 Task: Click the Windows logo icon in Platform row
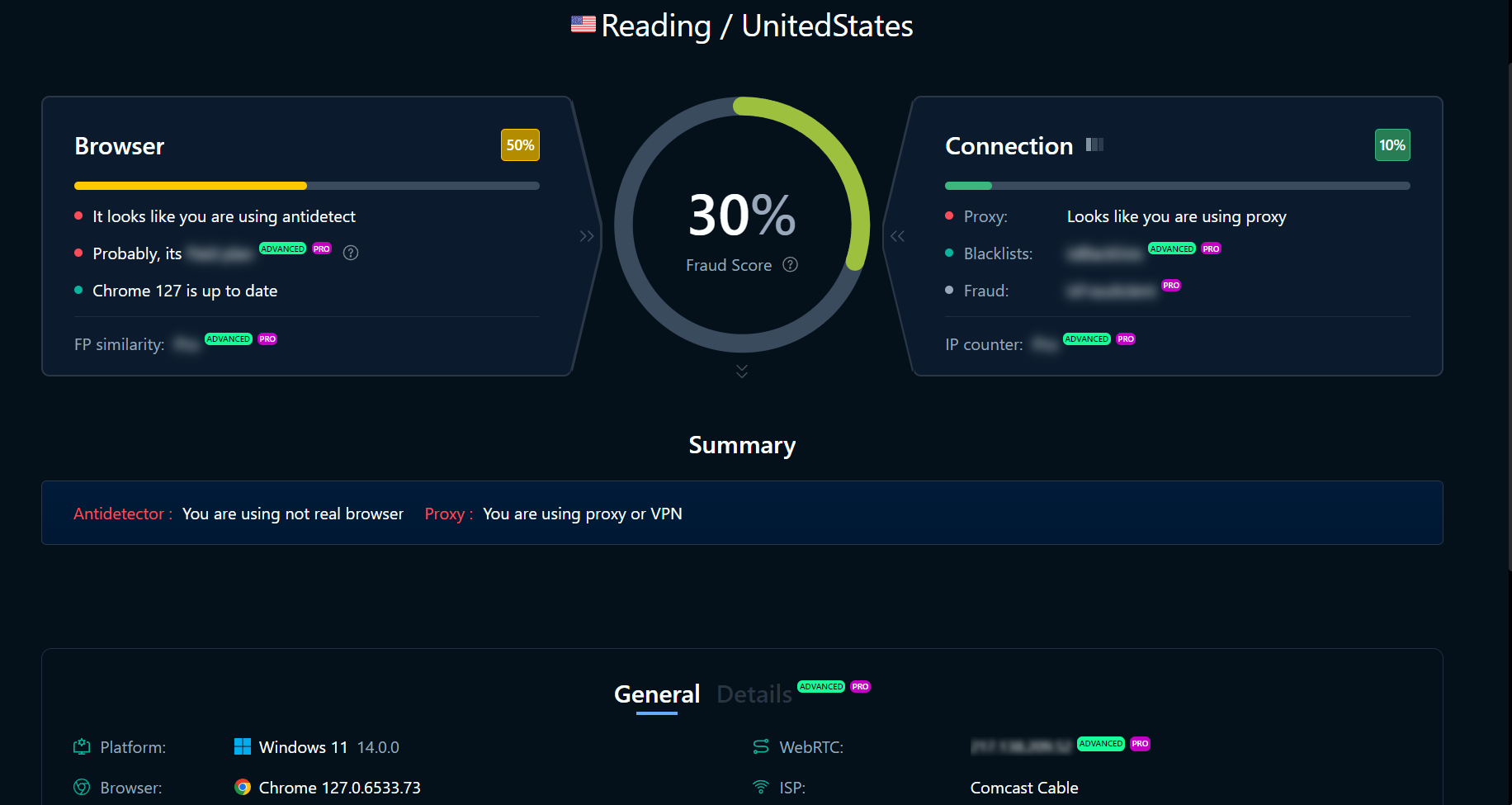[243, 747]
